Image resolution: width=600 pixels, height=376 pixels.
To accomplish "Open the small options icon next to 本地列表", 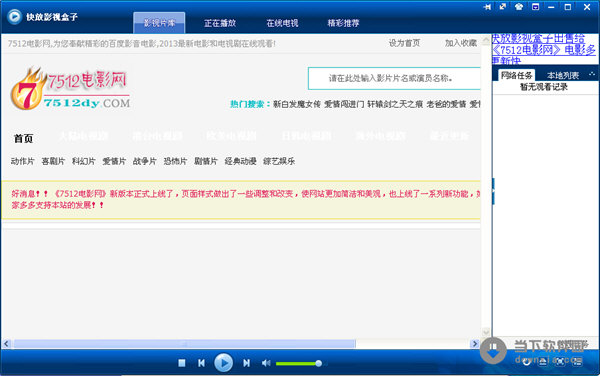I will tap(592, 75).
